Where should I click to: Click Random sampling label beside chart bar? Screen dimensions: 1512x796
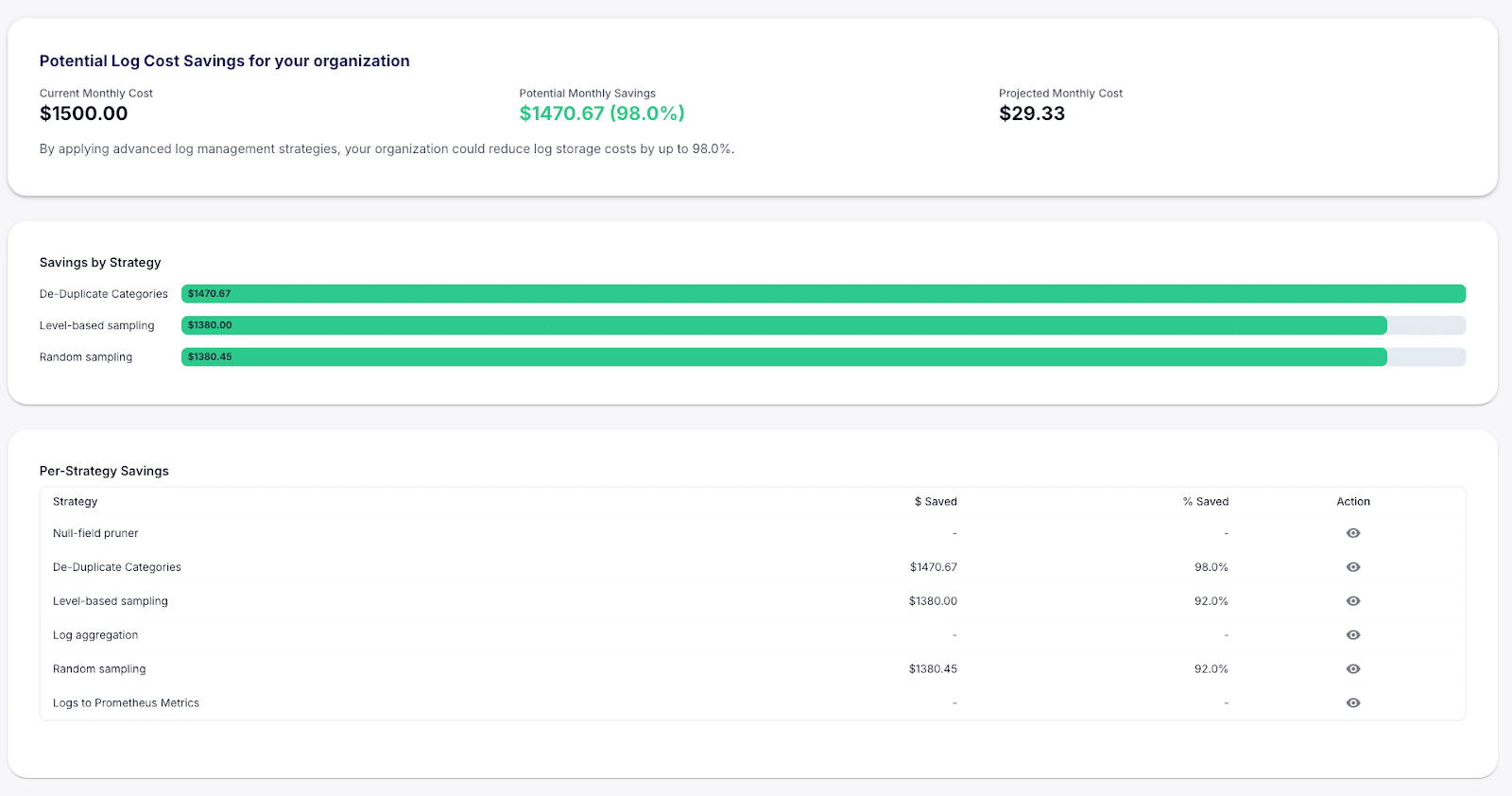86,357
